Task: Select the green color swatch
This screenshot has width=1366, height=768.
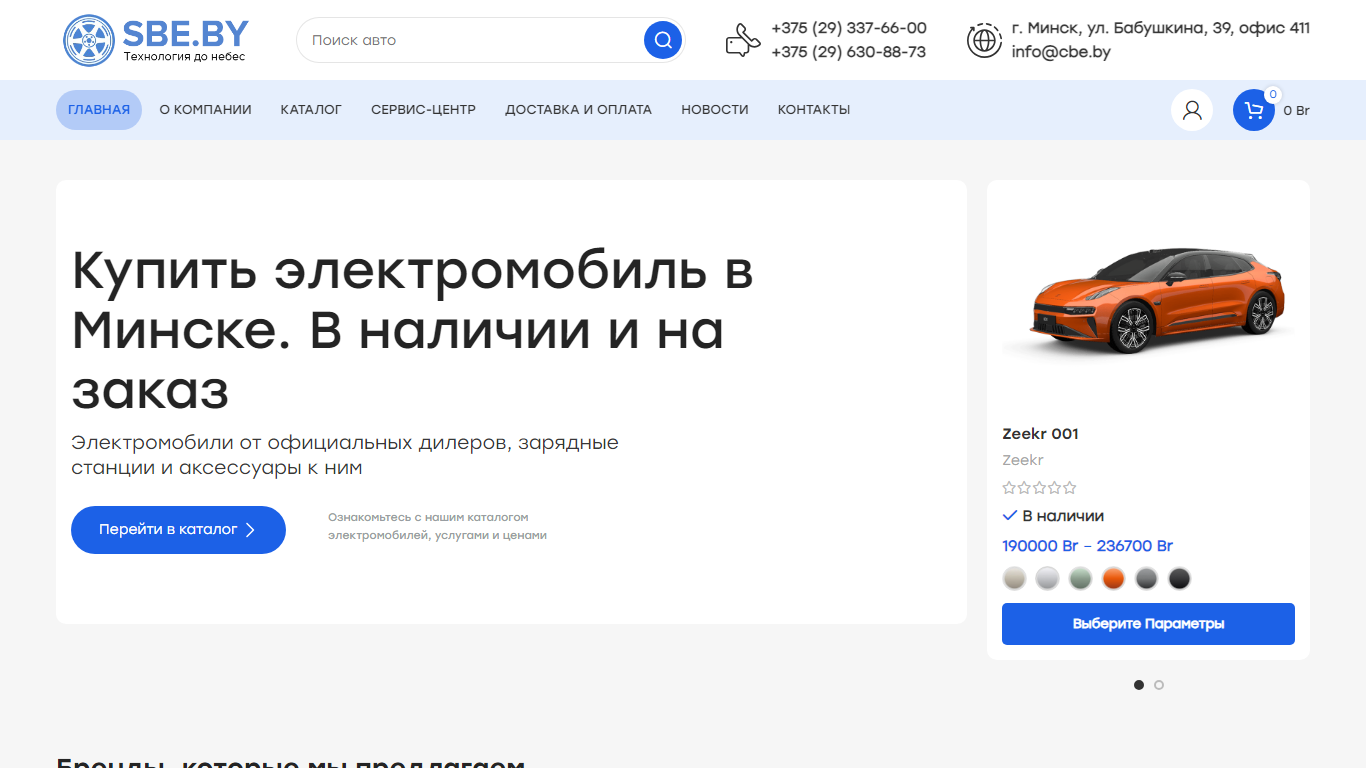Action: (1080, 578)
